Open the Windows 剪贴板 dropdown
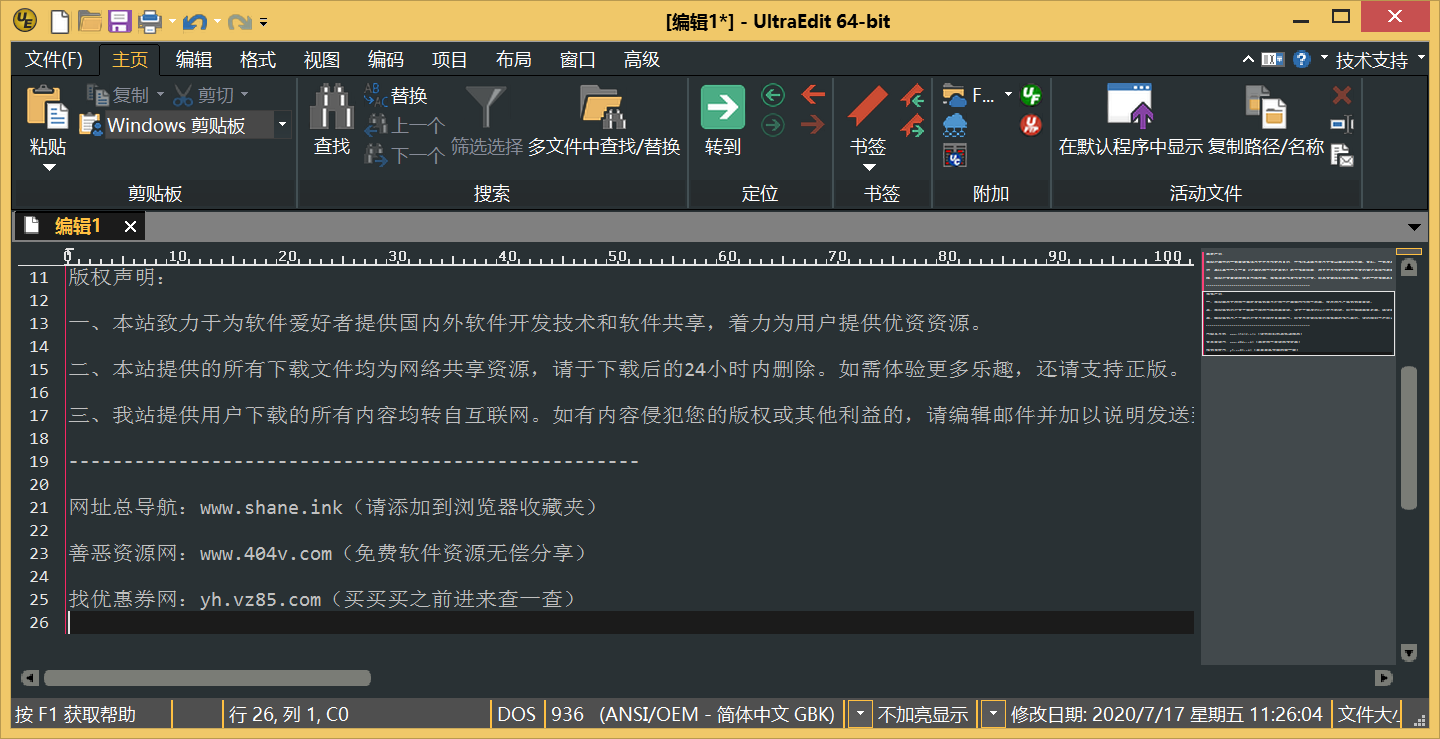Screen dimensions: 1440x739 (283, 125)
